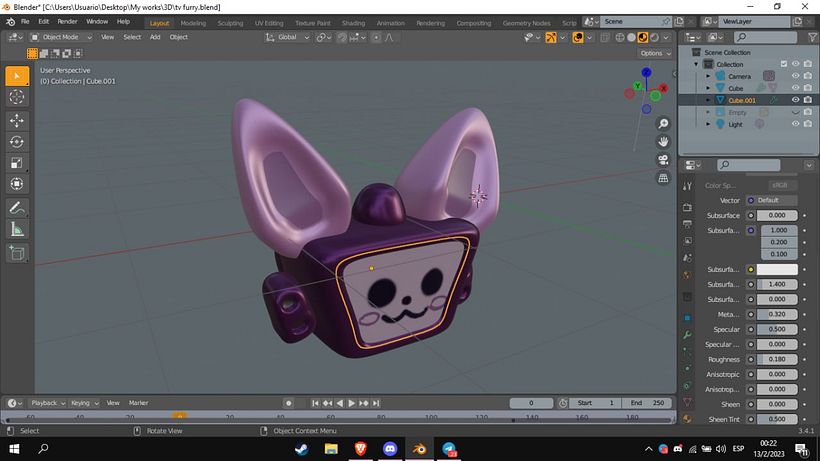
Task: Switch to the Shading workspace tab
Action: 354,23
